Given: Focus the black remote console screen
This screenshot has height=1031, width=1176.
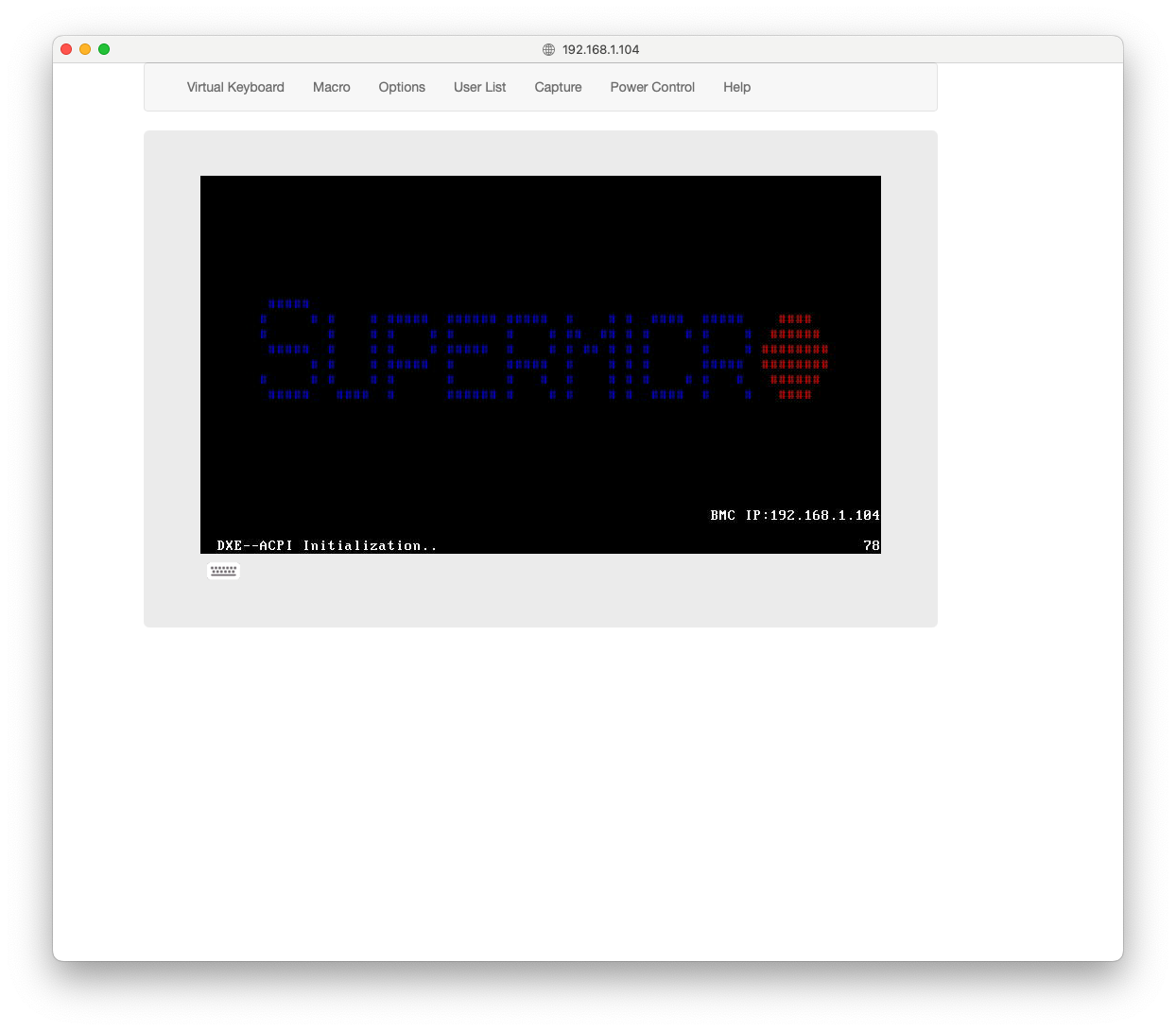Looking at the screenshot, I should coord(541,454).
